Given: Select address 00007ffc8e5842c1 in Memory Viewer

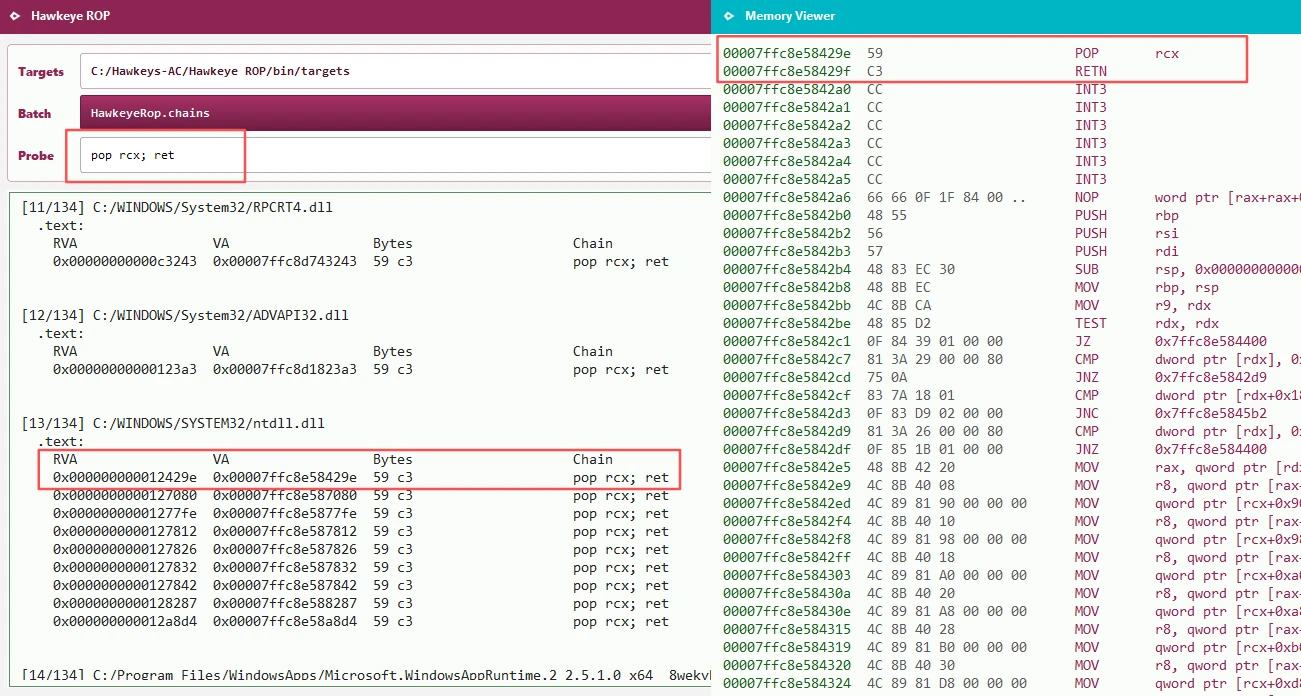Looking at the screenshot, I should [787, 341].
